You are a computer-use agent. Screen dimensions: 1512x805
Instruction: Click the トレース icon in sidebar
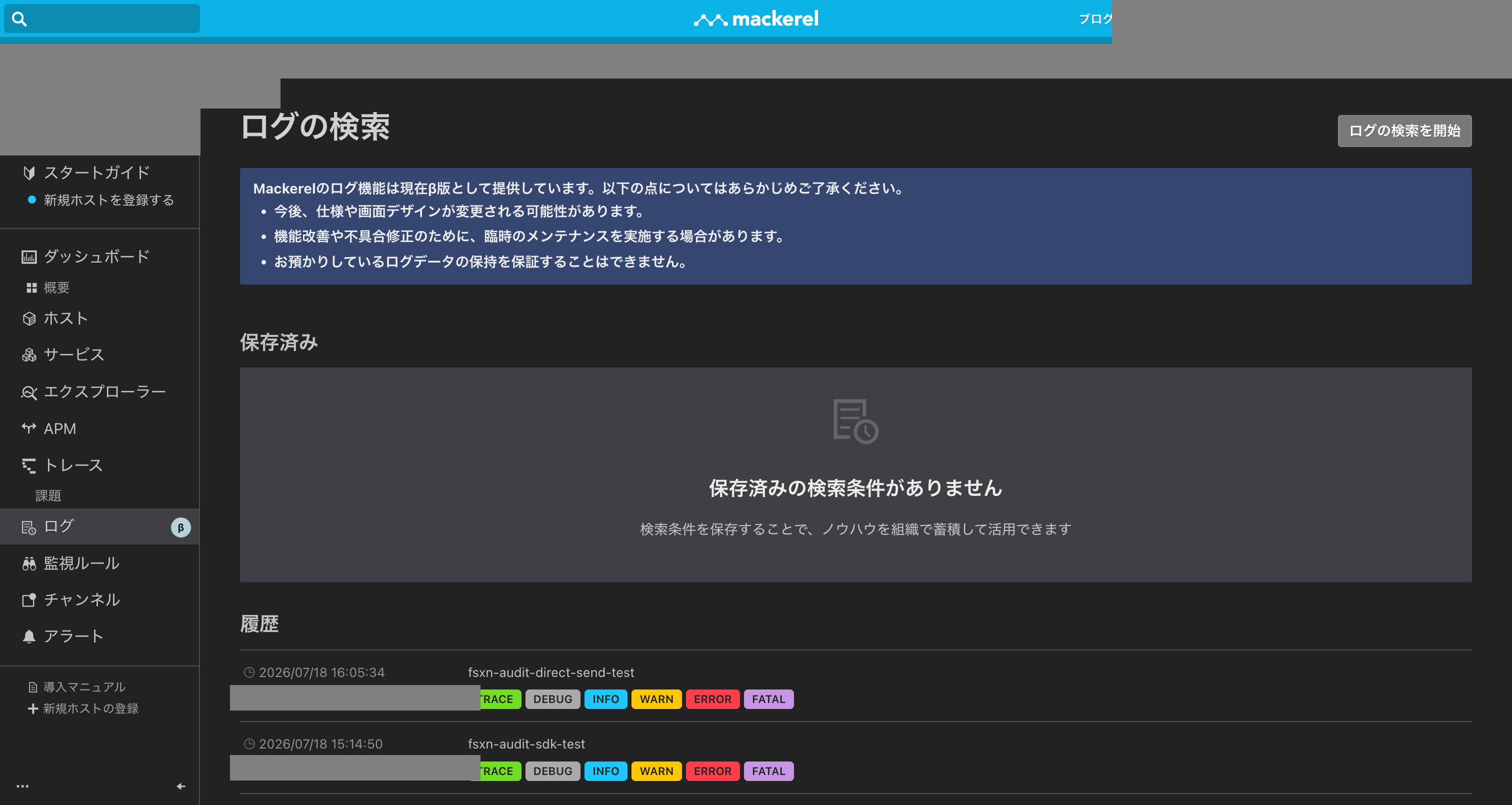29,465
